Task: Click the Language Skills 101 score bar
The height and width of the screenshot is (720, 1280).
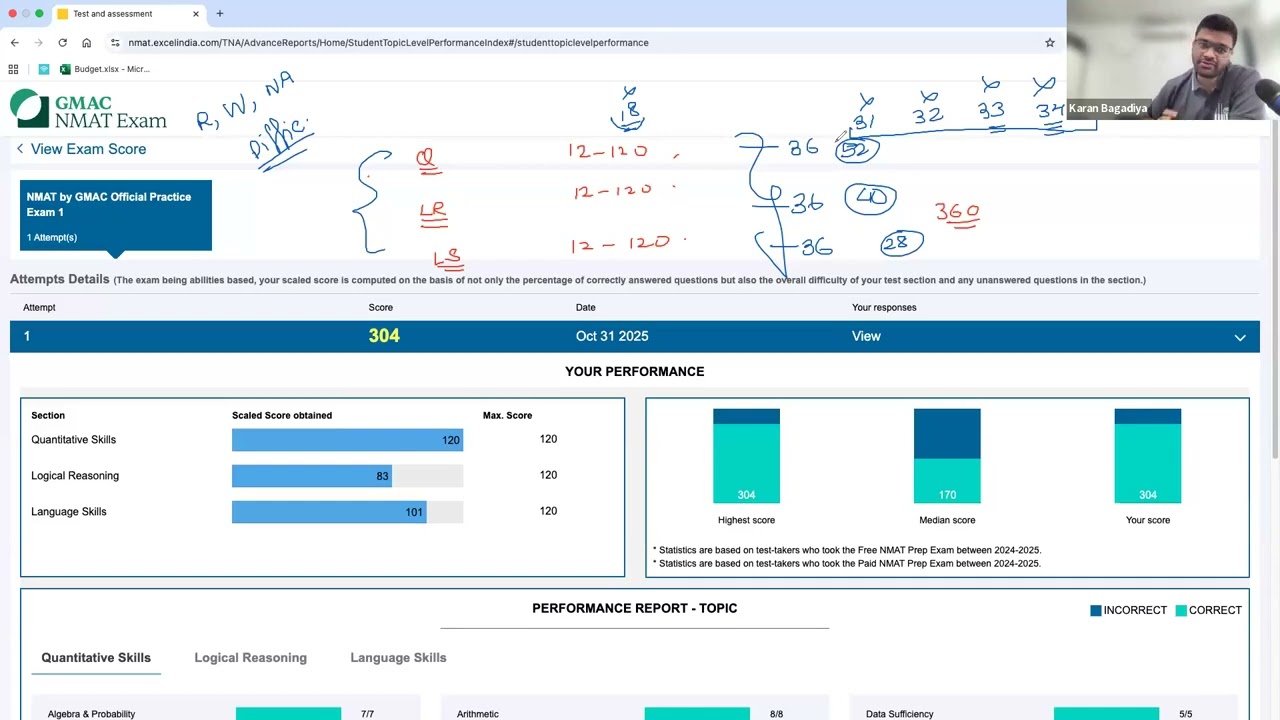Action: pos(329,512)
